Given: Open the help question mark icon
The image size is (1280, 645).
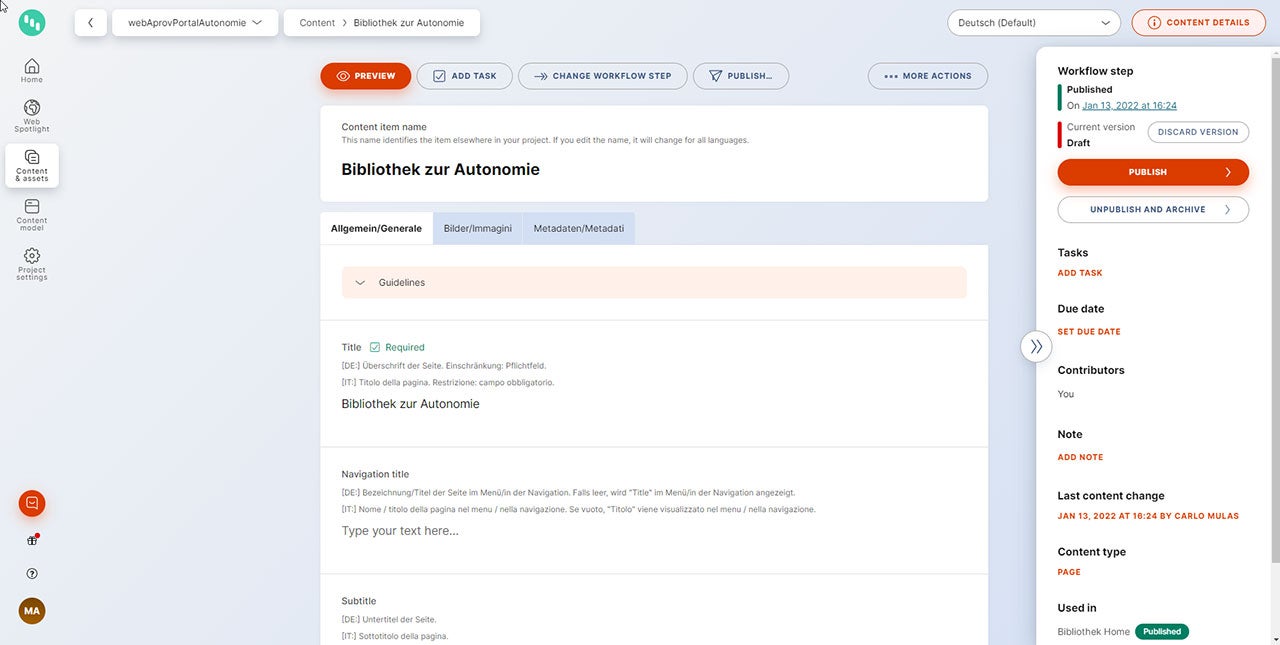Looking at the screenshot, I should (32, 574).
